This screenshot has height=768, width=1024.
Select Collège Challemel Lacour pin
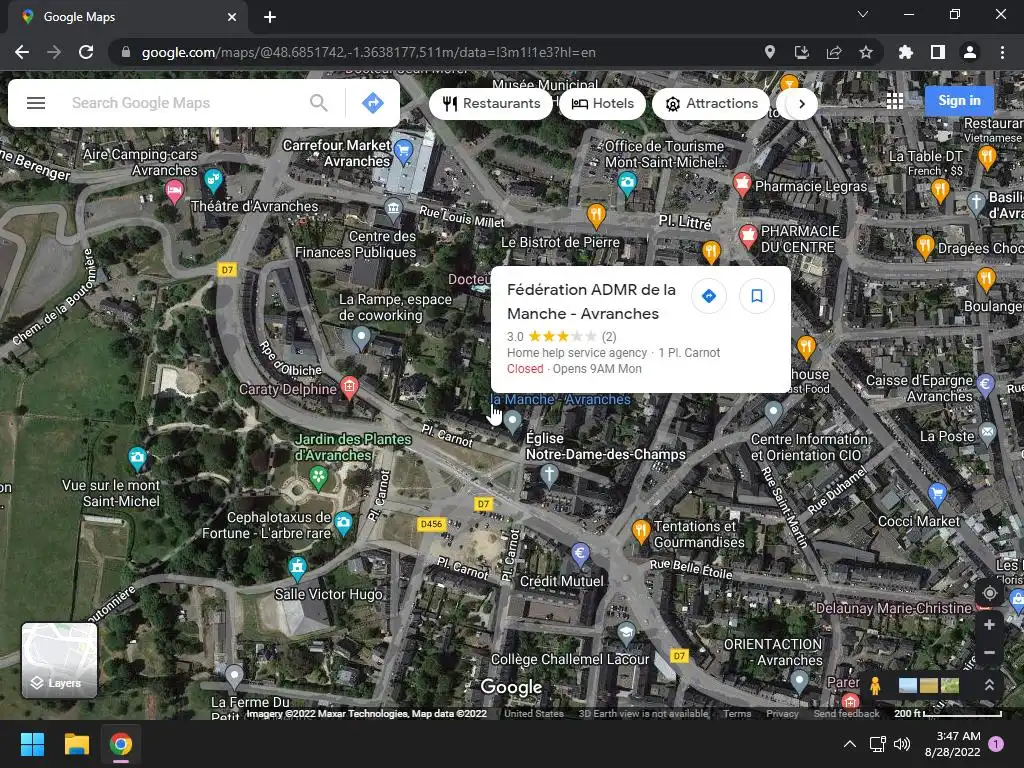[626, 633]
